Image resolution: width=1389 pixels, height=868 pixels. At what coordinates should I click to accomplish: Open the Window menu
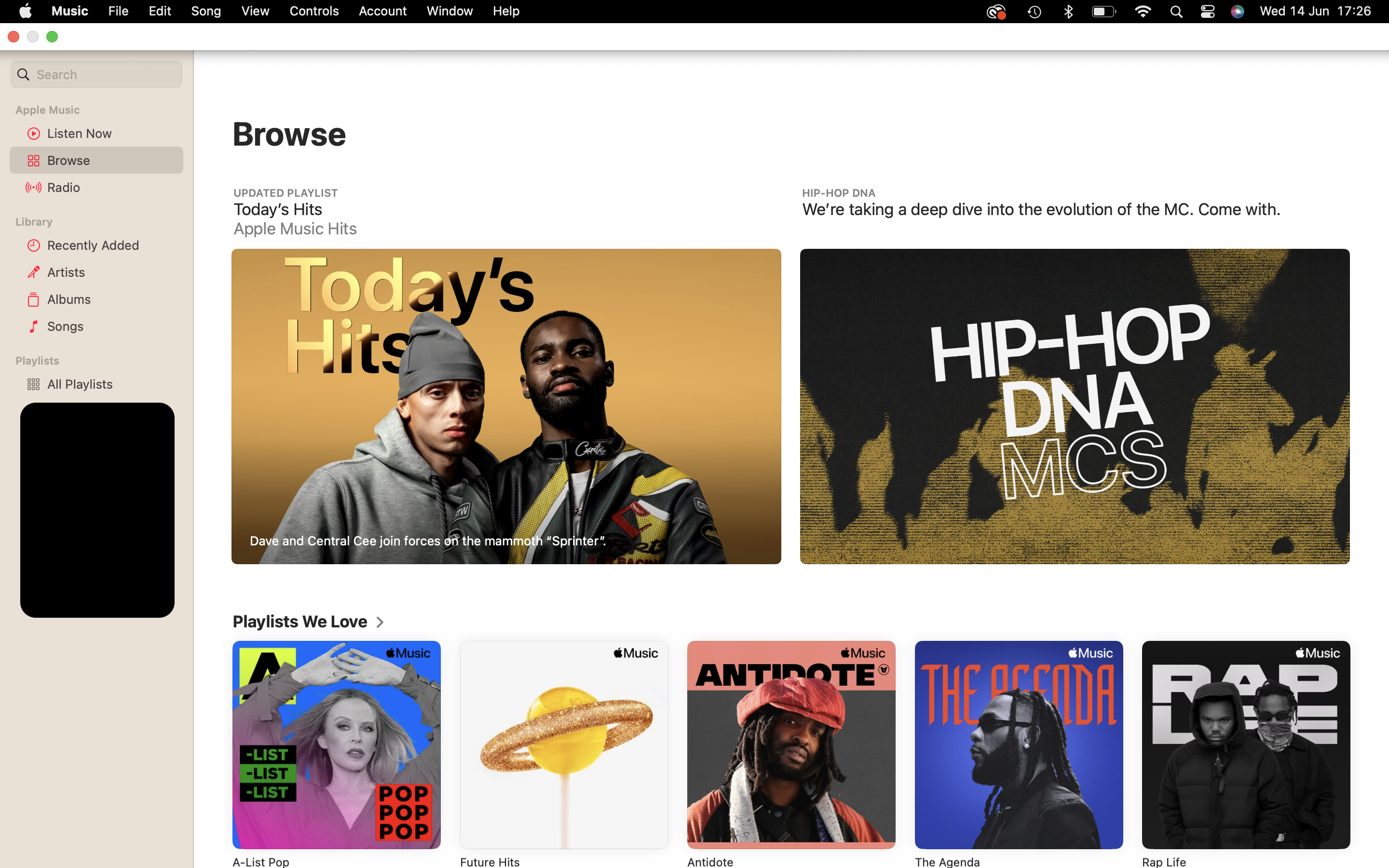click(449, 12)
